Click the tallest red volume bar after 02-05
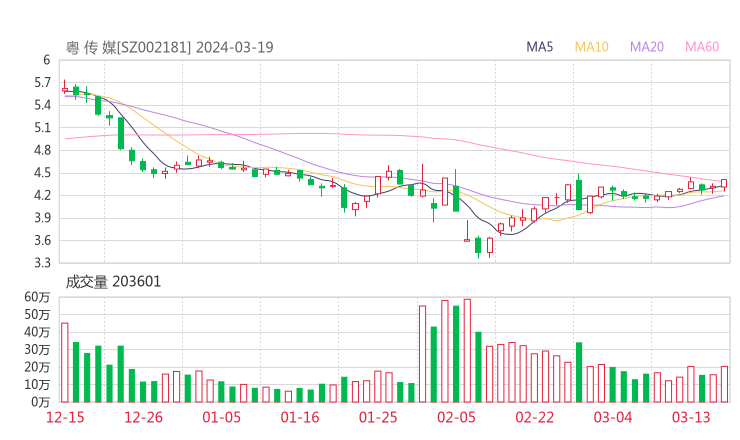 click(x=467, y=351)
